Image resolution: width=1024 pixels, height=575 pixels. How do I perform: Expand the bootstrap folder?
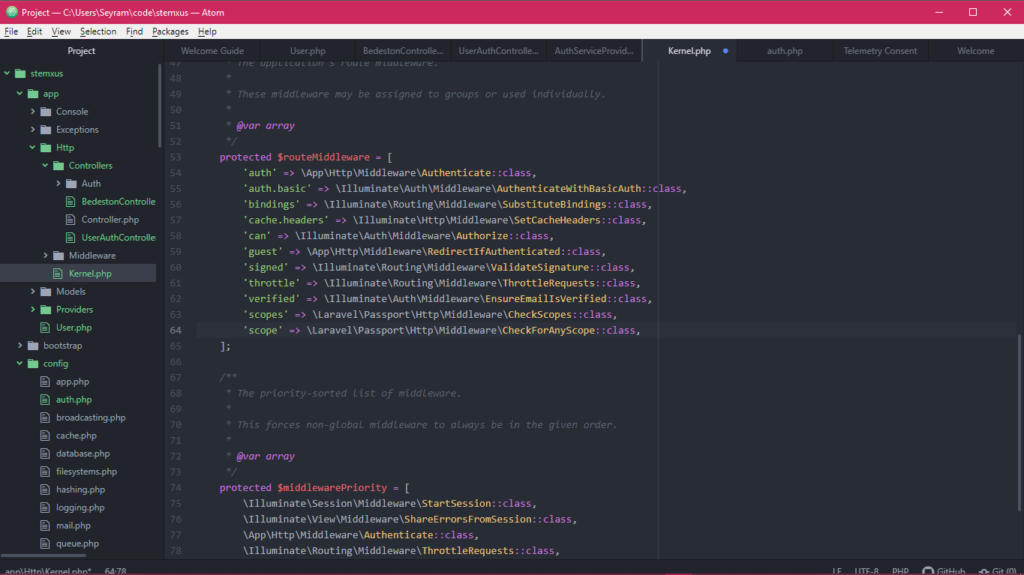point(20,345)
